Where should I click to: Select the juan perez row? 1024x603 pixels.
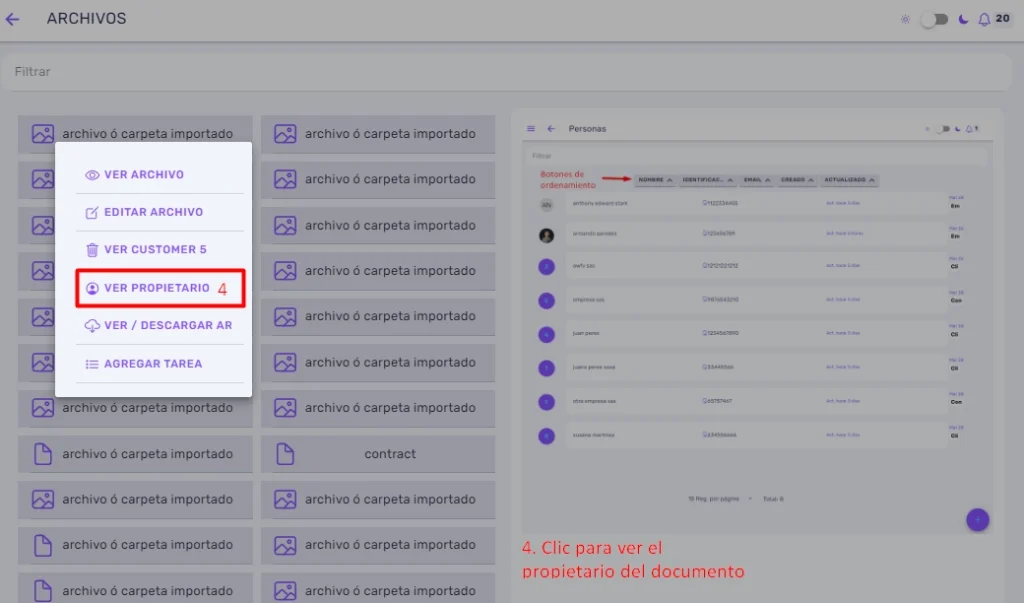tap(757, 333)
